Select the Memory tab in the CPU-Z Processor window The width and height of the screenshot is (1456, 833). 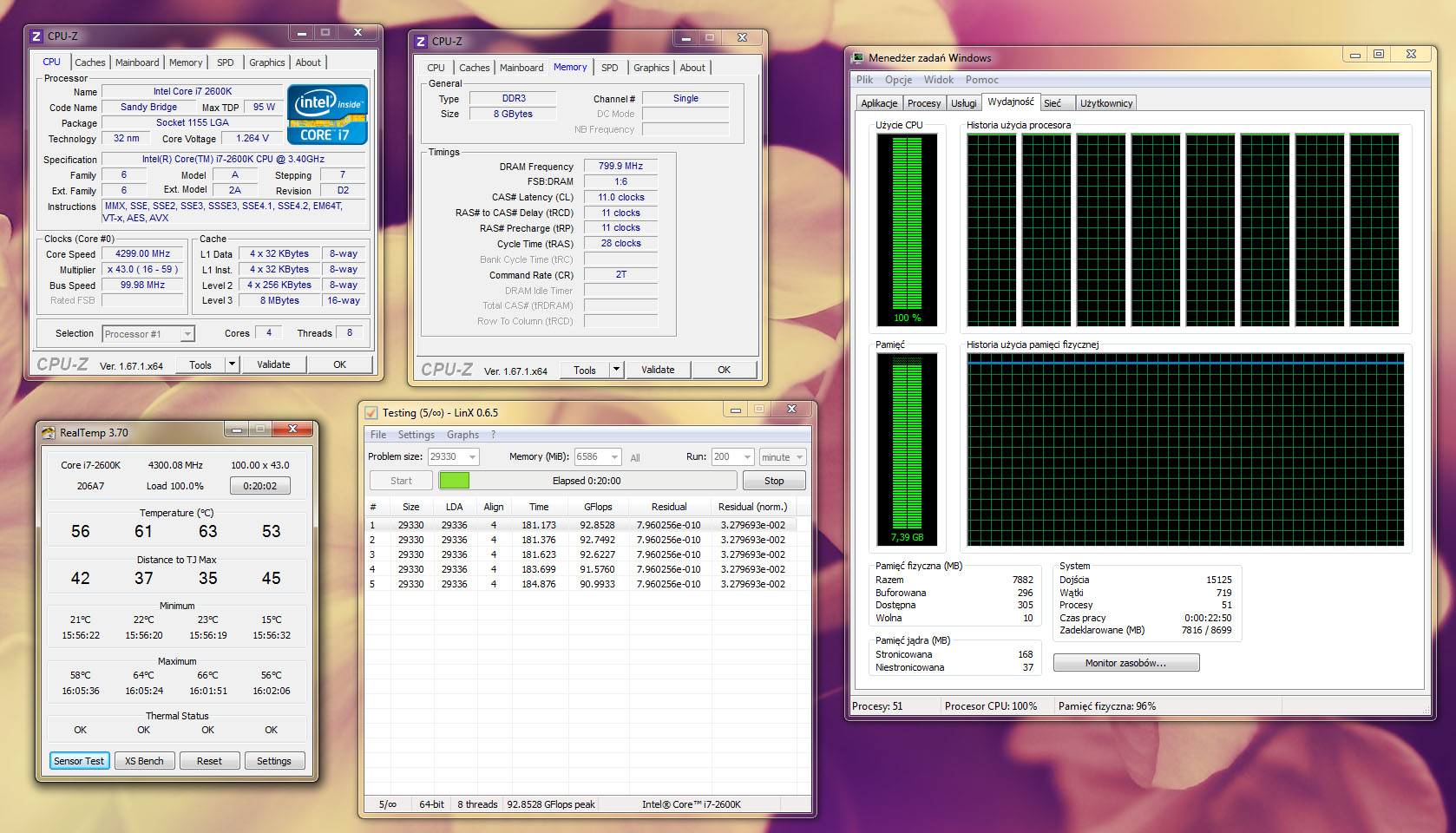point(186,62)
